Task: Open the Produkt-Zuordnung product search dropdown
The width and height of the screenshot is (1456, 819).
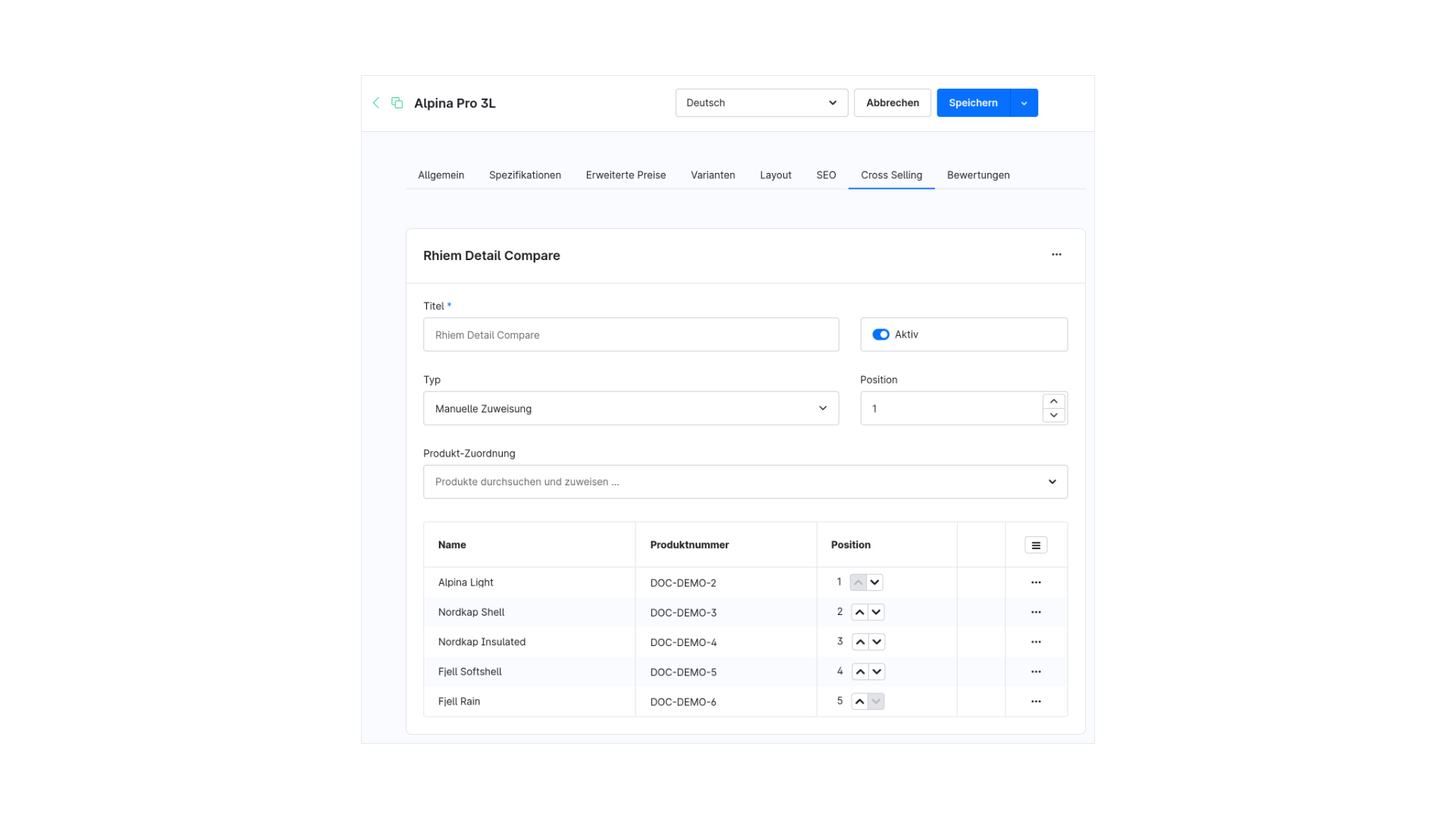Action: 745,482
